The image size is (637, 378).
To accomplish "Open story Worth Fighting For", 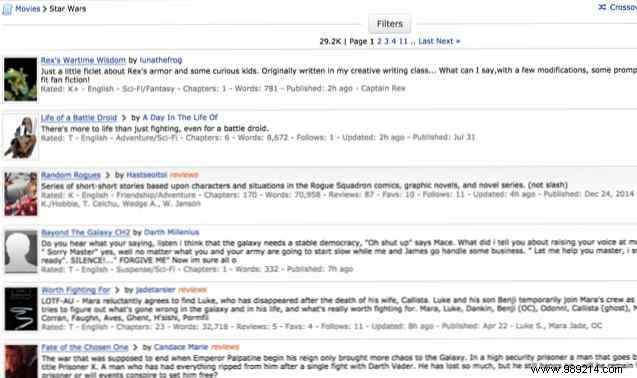I will (76, 290).
